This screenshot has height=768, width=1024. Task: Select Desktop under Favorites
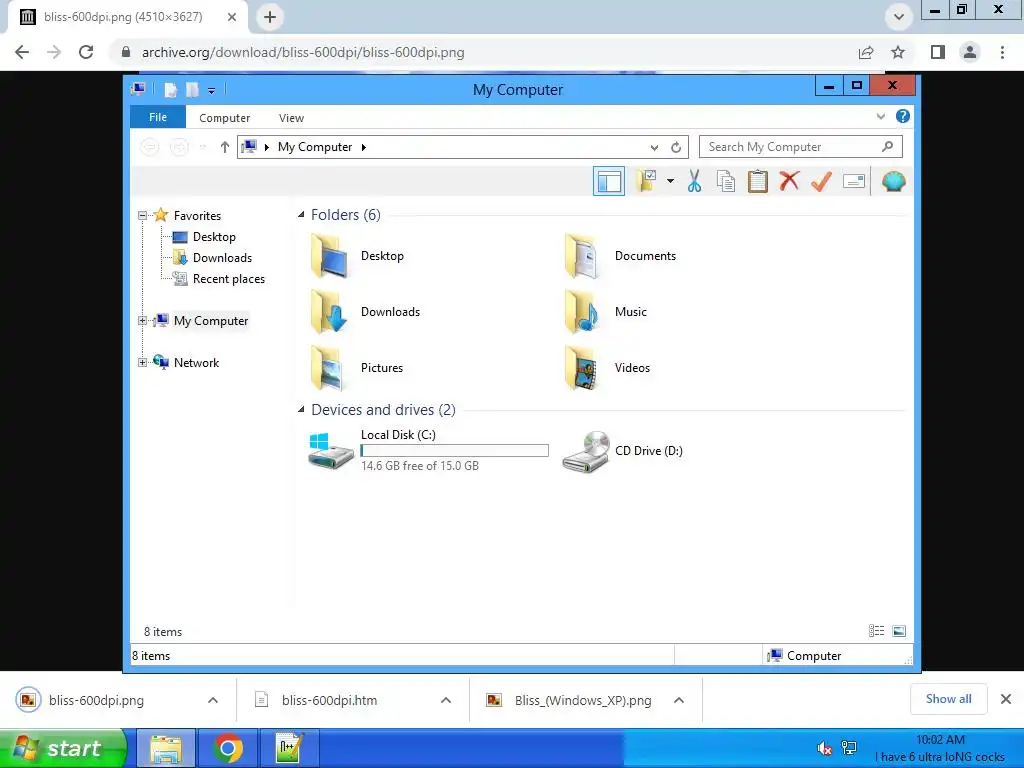(214, 236)
